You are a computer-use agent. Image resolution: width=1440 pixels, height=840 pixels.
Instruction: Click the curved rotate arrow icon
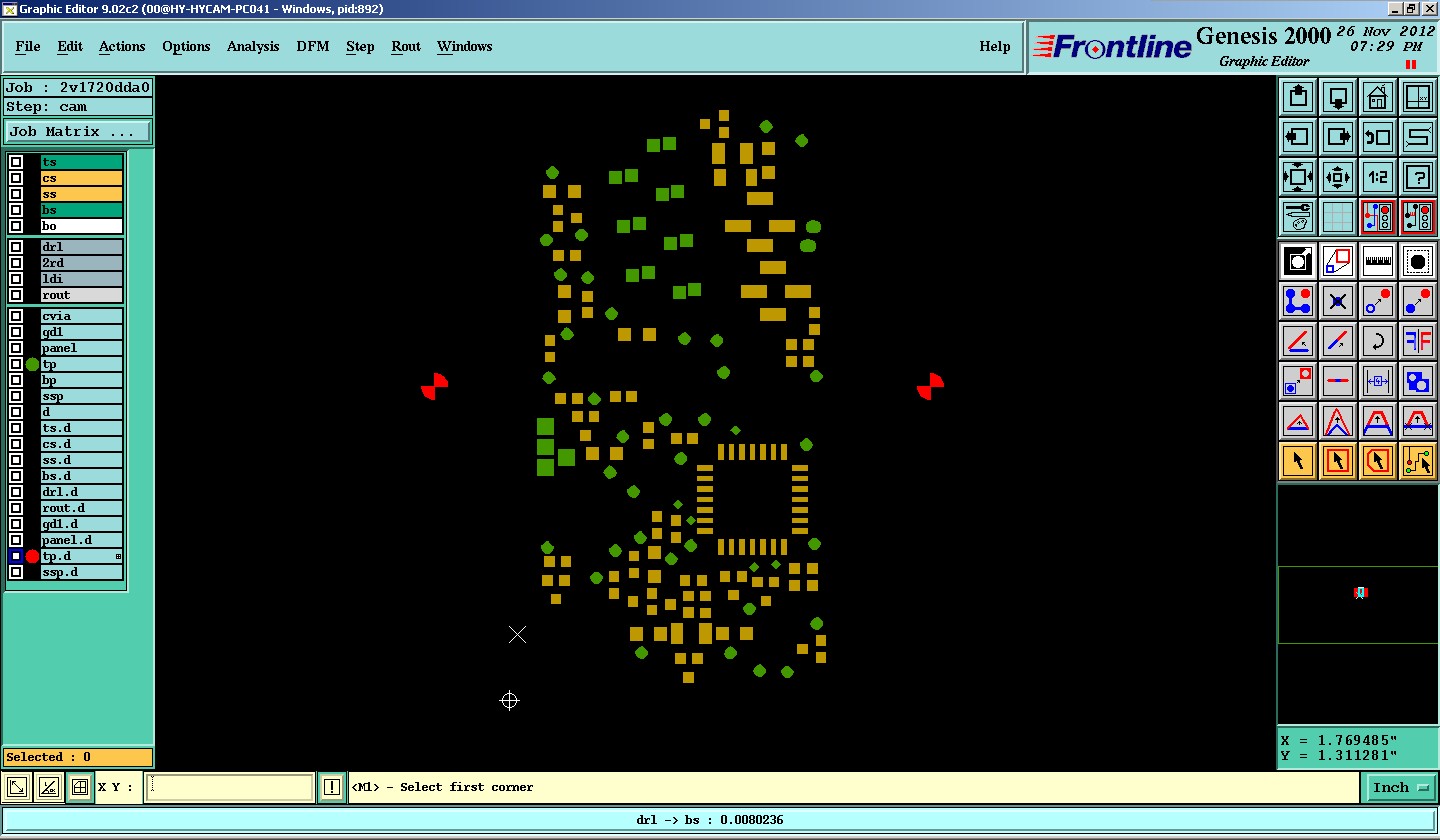tap(1378, 341)
